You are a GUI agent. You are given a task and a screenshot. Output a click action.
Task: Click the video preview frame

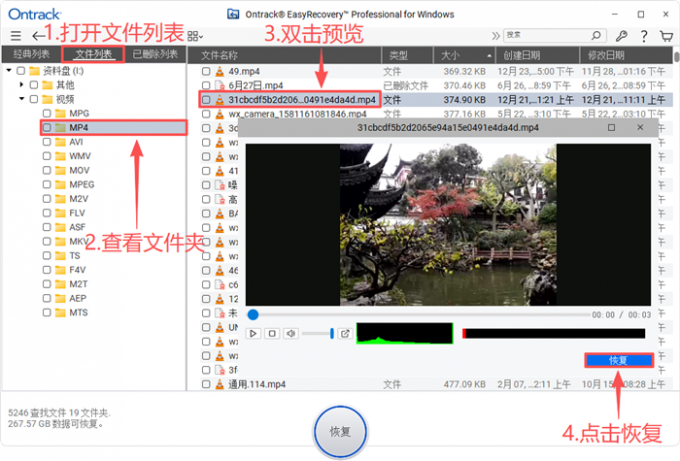tap(448, 225)
